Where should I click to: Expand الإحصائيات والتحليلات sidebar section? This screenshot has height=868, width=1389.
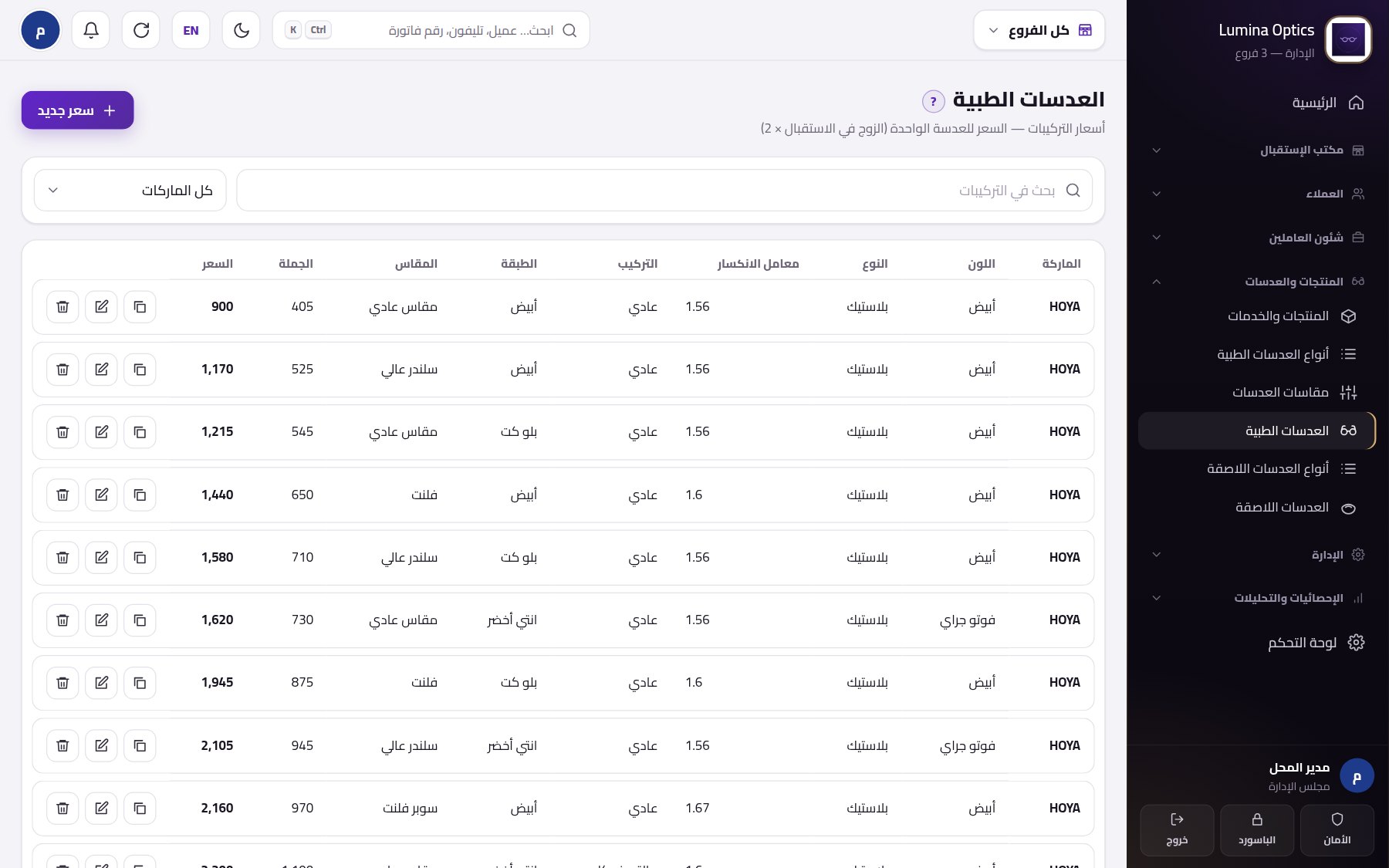[1257, 598]
